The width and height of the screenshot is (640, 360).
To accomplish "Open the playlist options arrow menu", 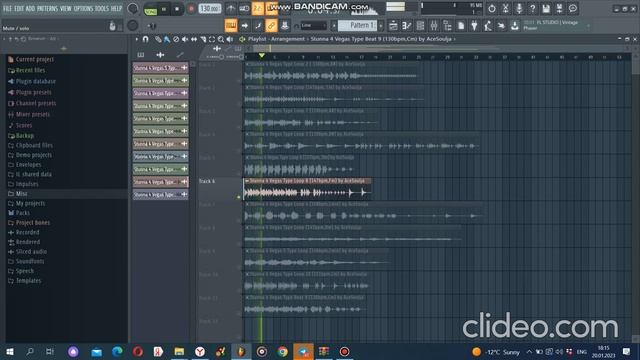I will 137,39.
